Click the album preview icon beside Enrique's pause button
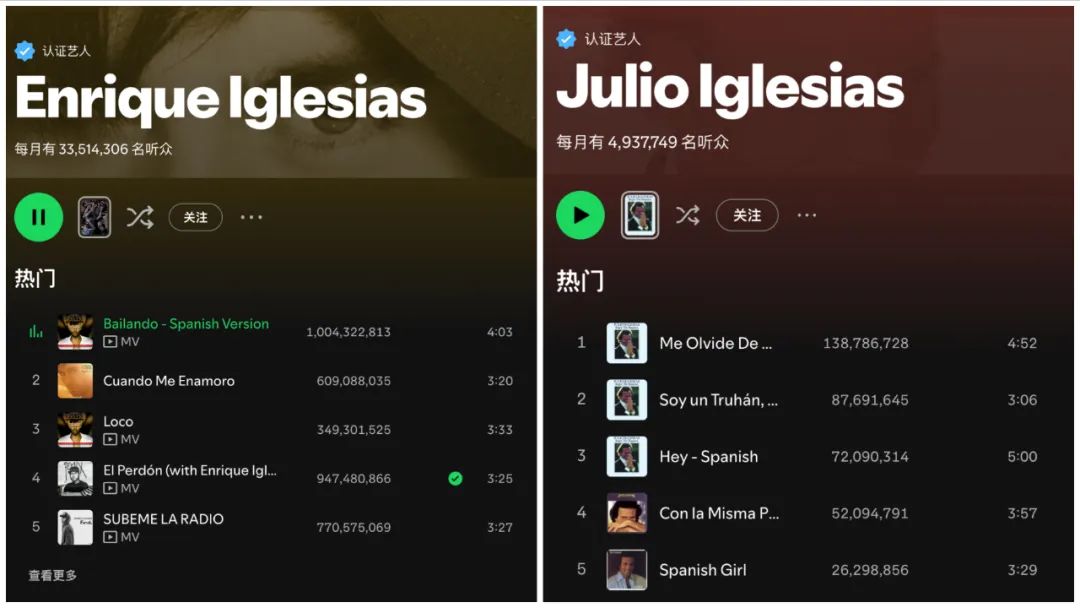Screen dimensions: 1080x608 click(x=94, y=217)
